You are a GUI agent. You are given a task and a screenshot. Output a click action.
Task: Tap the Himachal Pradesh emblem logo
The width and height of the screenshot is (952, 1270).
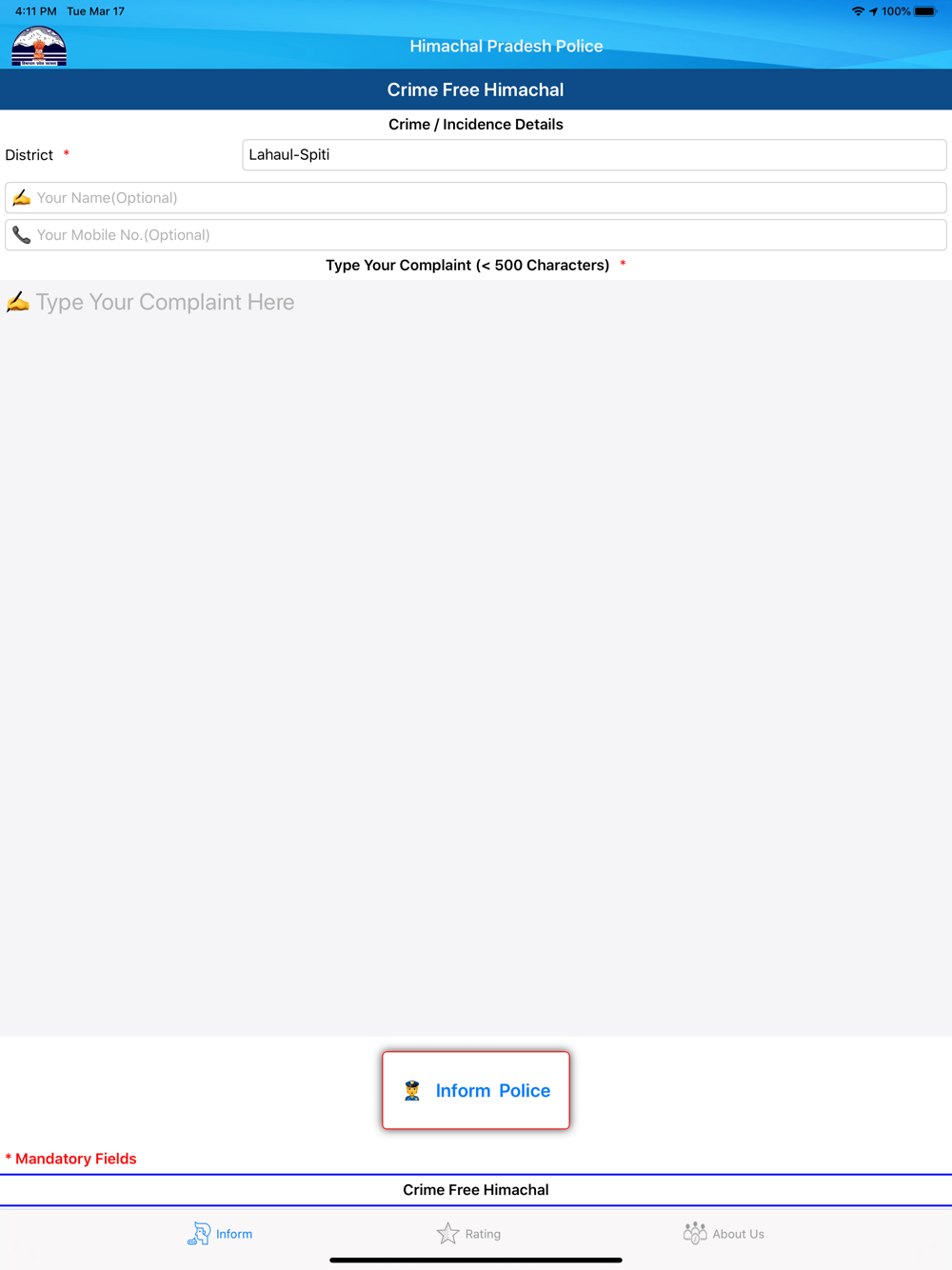pyautogui.click(x=39, y=46)
